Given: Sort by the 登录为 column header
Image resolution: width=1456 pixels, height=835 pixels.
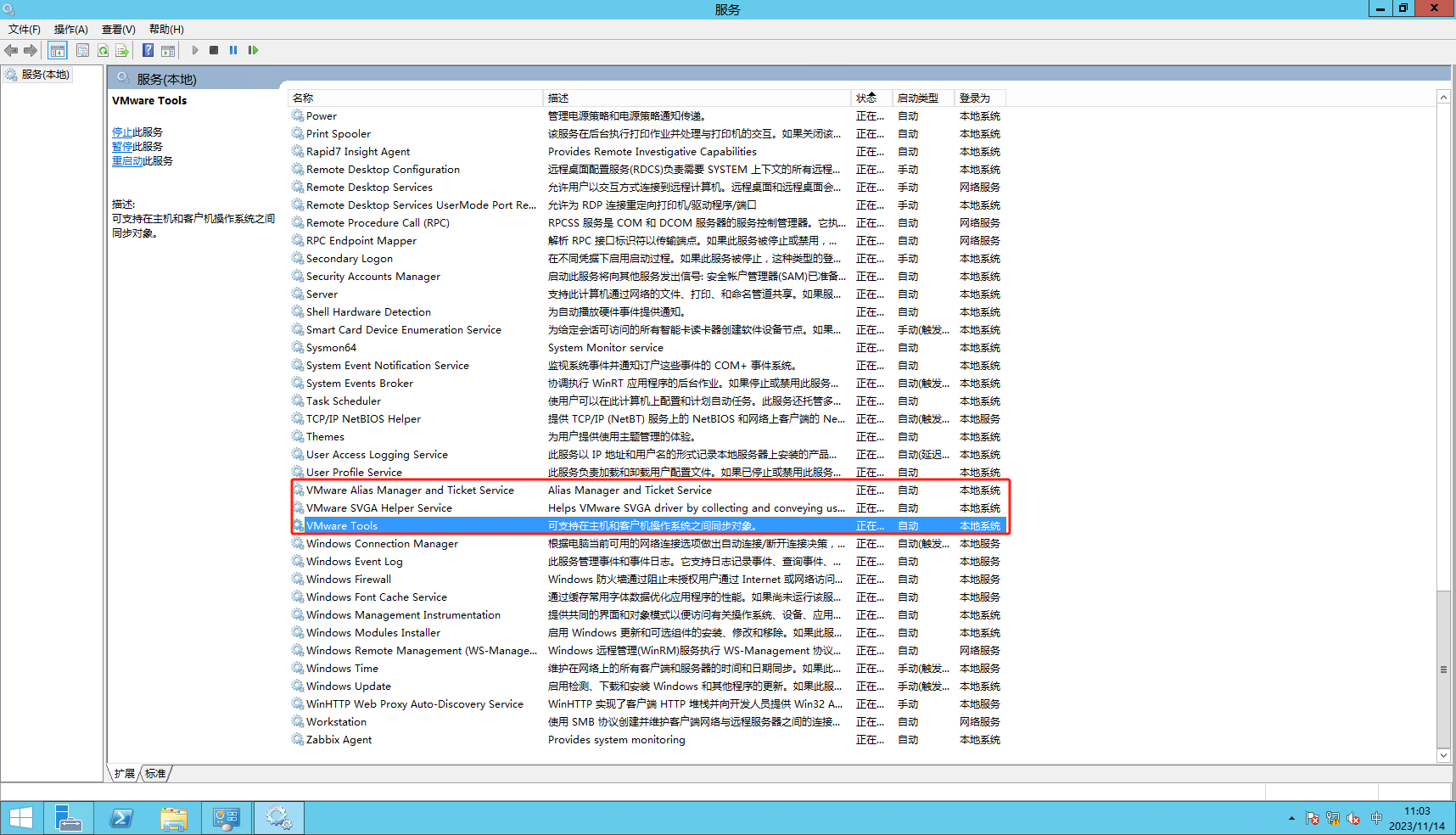Looking at the screenshot, I should (x=980, y=98).
